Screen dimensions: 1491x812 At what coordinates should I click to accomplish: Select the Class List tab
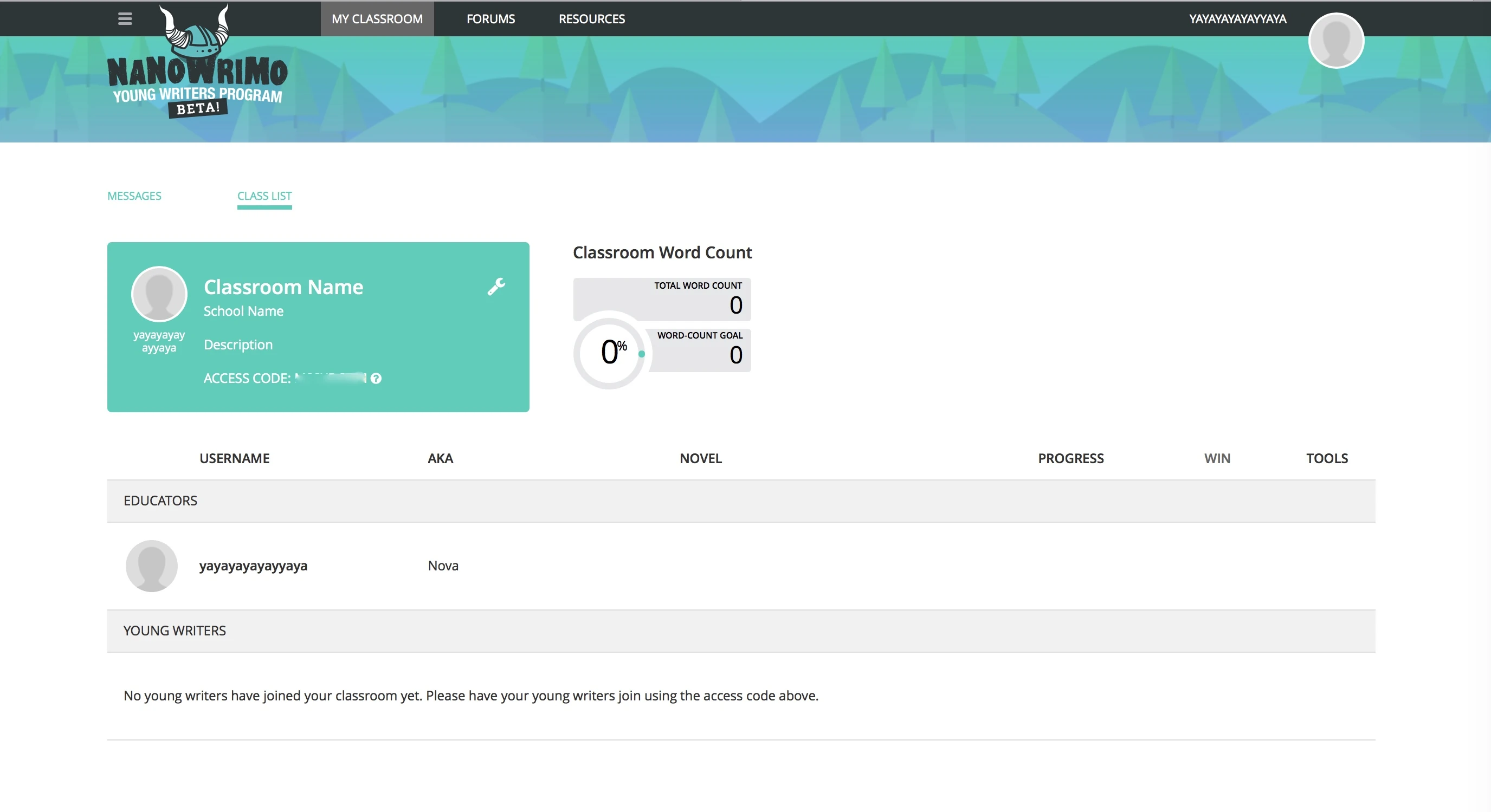tap(264, 196)
